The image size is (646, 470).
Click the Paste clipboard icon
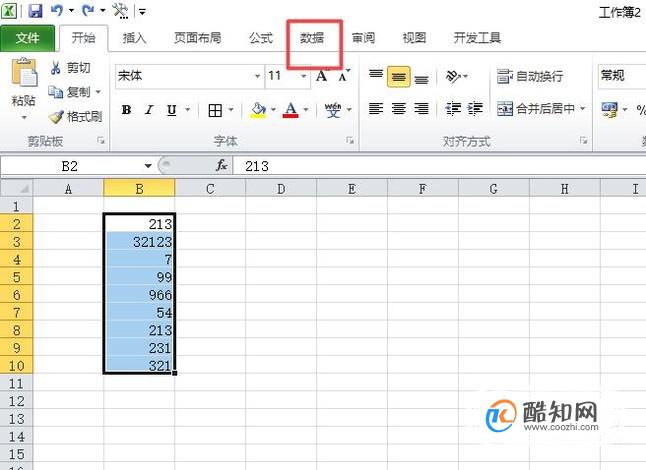pos(24,72)
